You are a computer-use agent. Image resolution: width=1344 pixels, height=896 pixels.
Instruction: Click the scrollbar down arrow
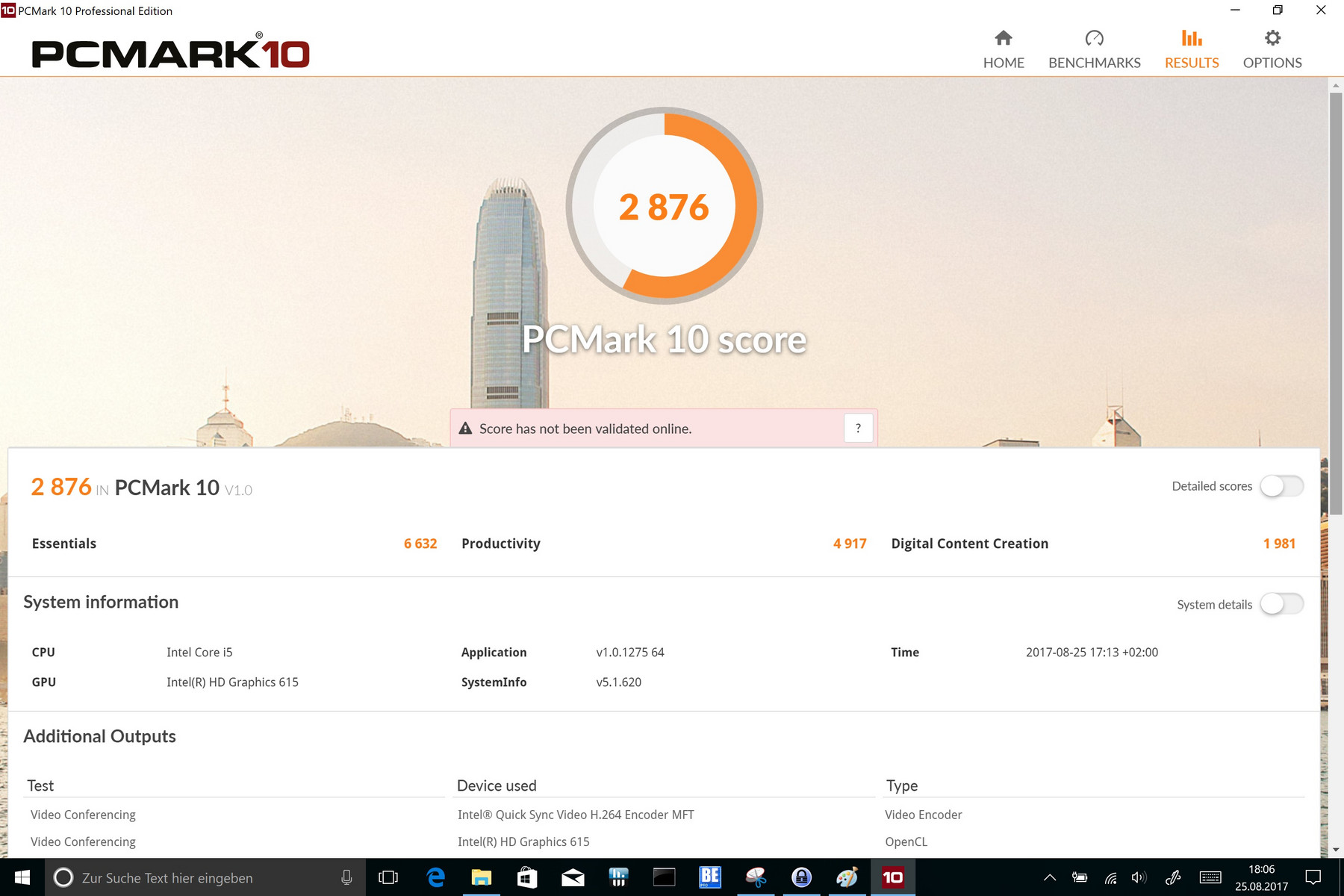1336,850
